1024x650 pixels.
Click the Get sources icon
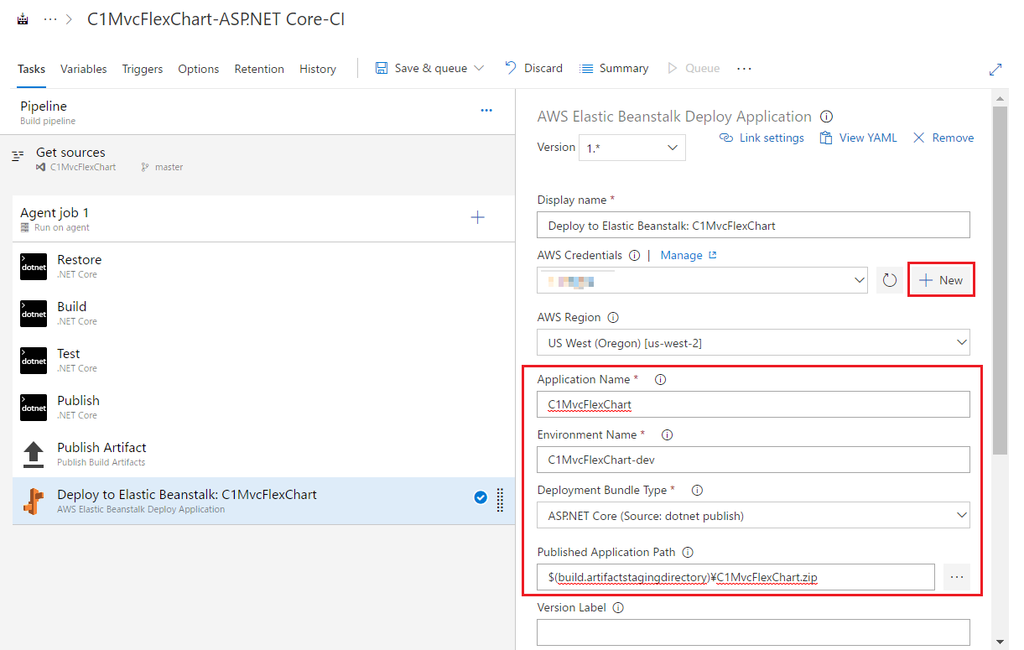pyautogui.click(x=18, y=155)
